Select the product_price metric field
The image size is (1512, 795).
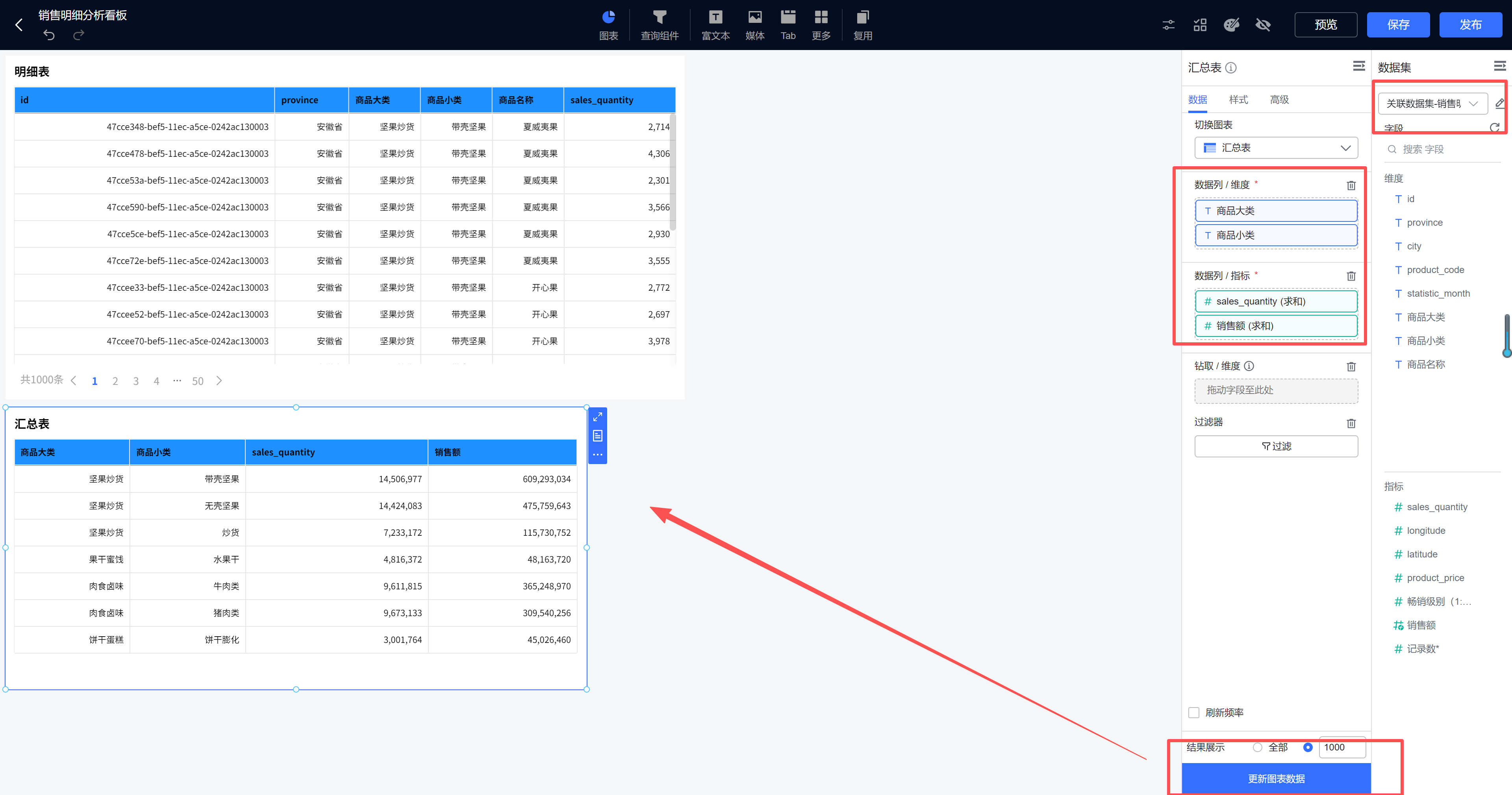(x=1434, y=578)
